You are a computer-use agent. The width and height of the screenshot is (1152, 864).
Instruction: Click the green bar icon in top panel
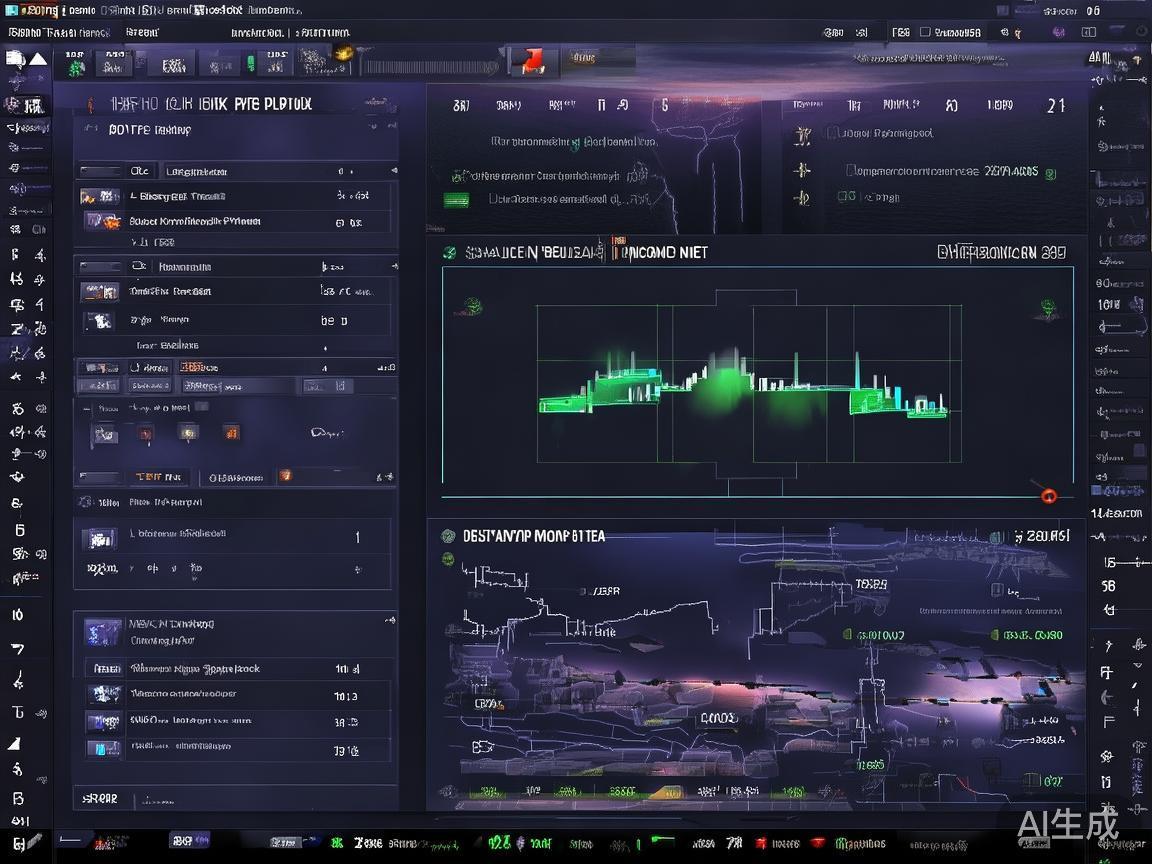pyautogui.click(x=456, y=200)
